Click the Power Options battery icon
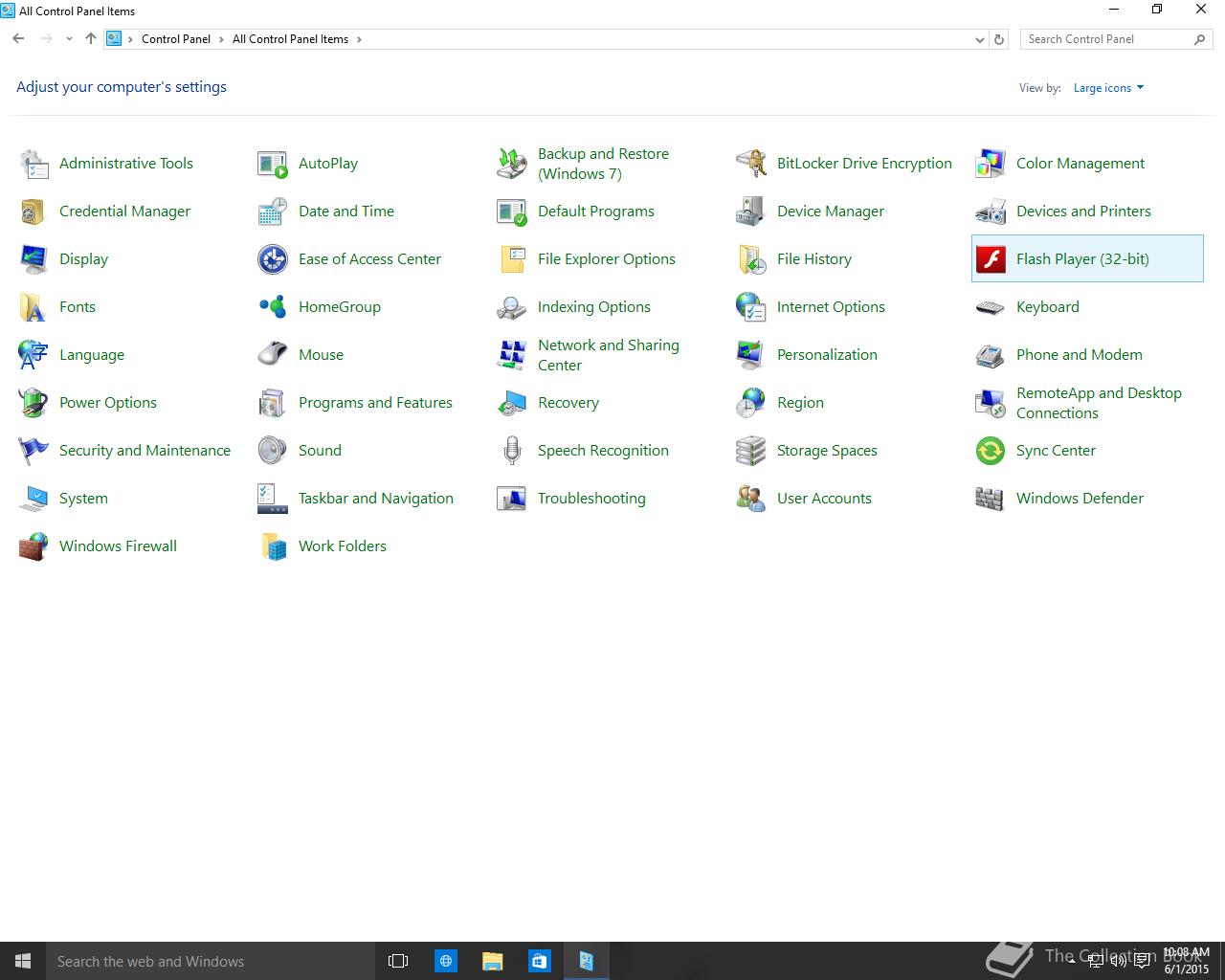 (x=33, y=403)
